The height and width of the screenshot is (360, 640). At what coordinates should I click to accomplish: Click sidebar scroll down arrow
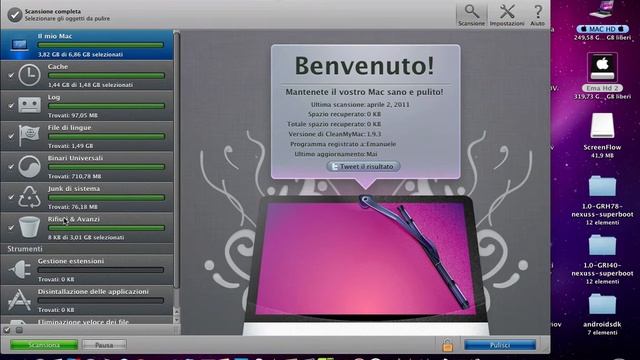click(x=177, y=320)
